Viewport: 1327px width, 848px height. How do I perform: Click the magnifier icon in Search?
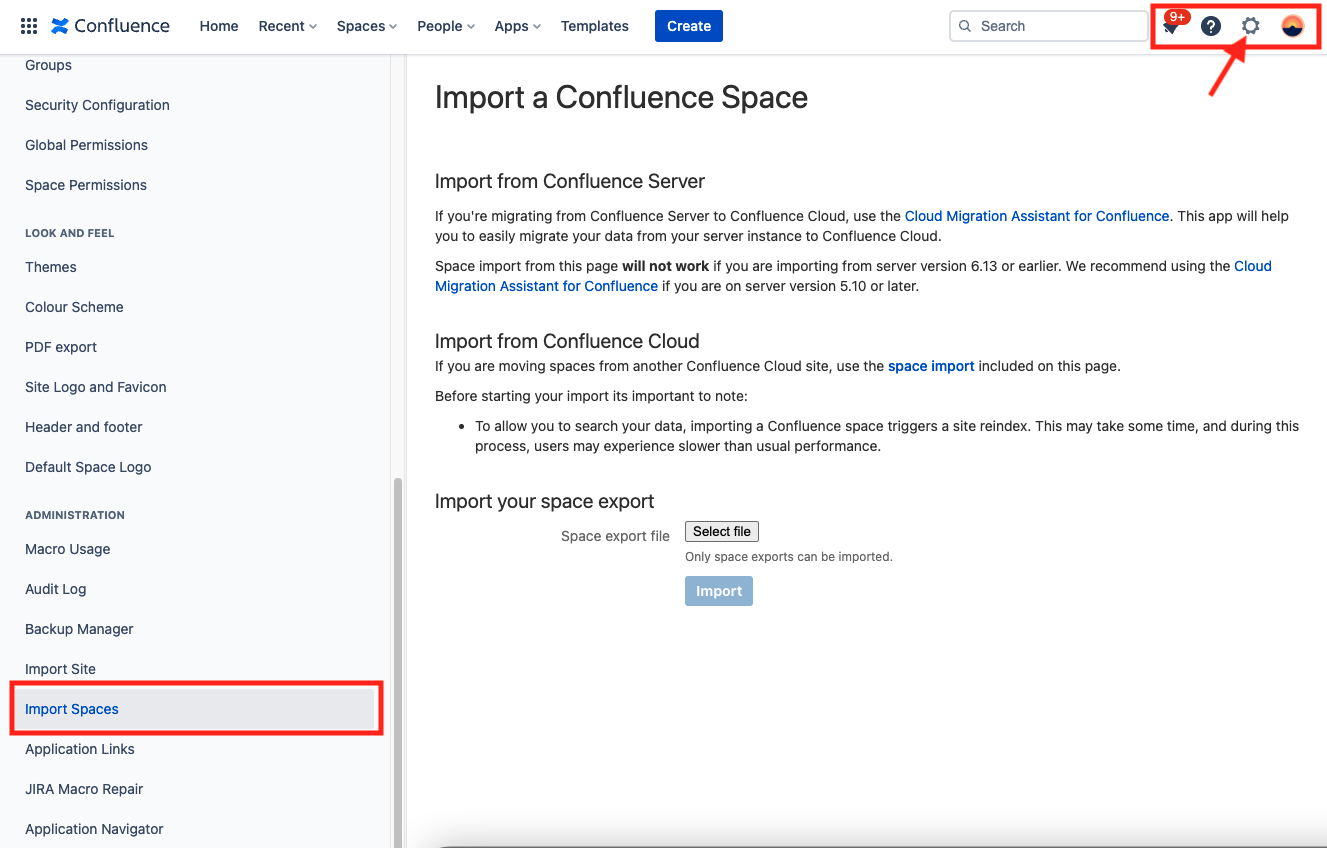[965, 26]
